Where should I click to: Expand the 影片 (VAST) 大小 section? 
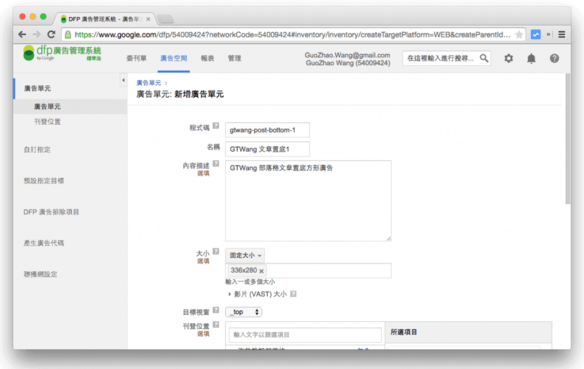pyautogui.click(x=229, y=294)
